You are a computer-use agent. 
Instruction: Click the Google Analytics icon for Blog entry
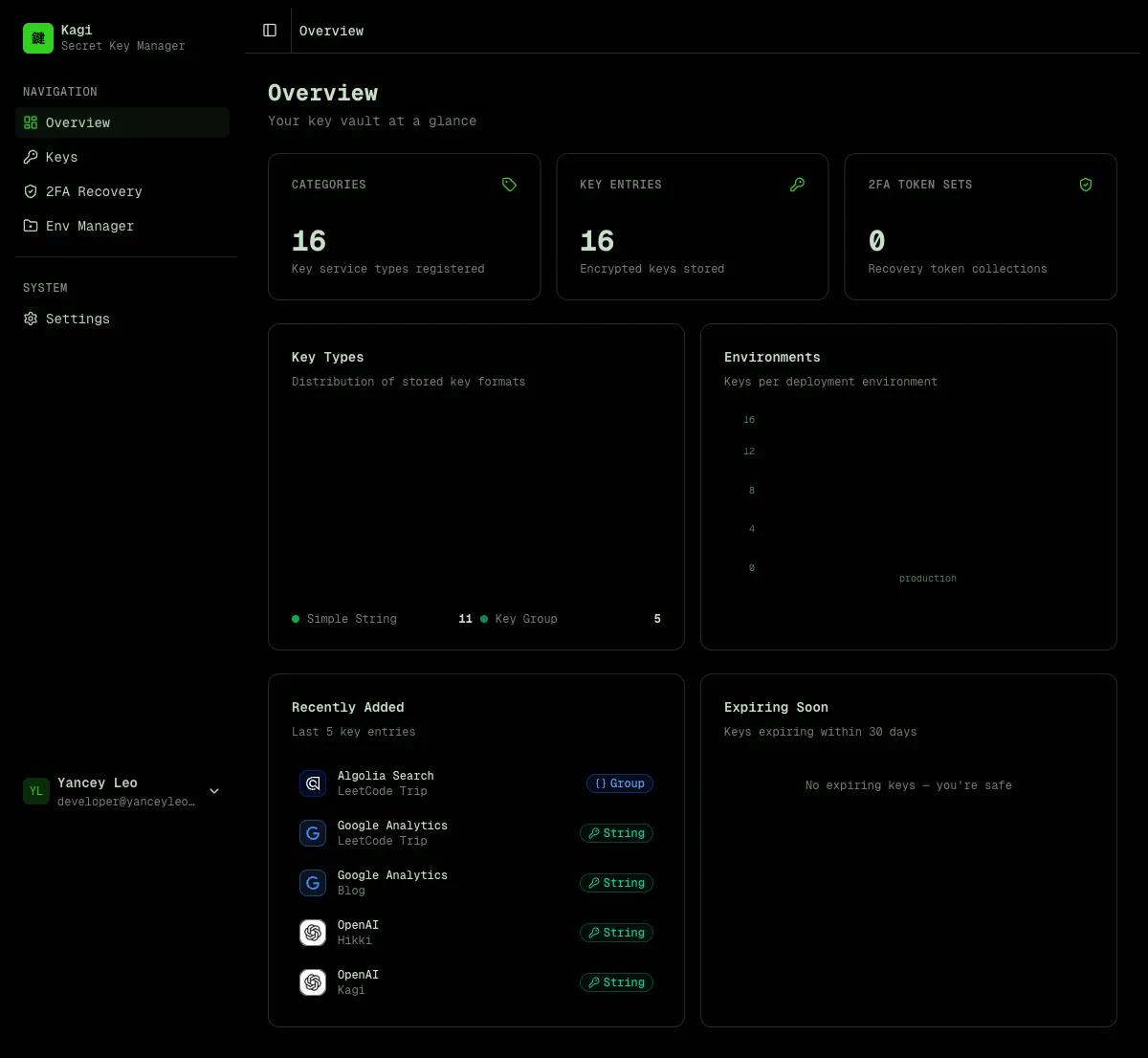pyautogui.click(x=313, y=883)
